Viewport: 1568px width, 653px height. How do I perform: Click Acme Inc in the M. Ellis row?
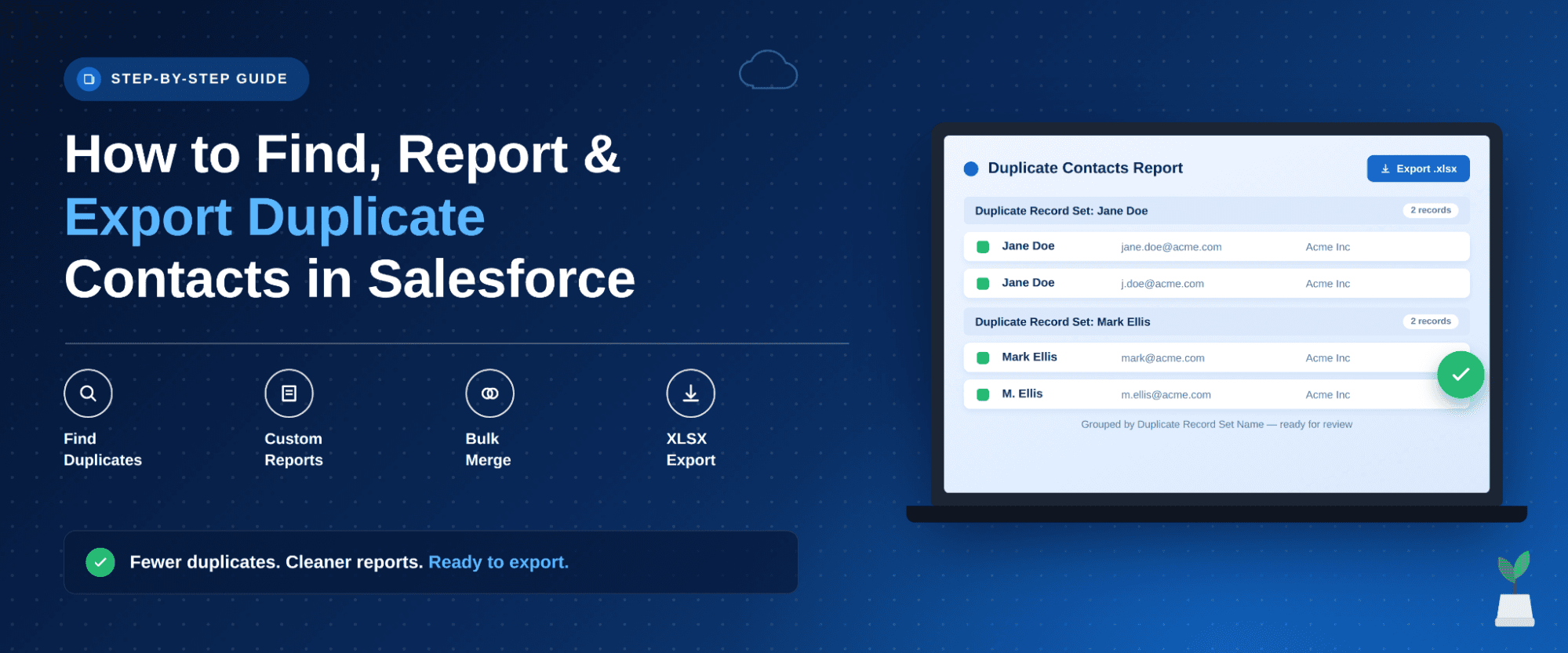click(1328, 395)
